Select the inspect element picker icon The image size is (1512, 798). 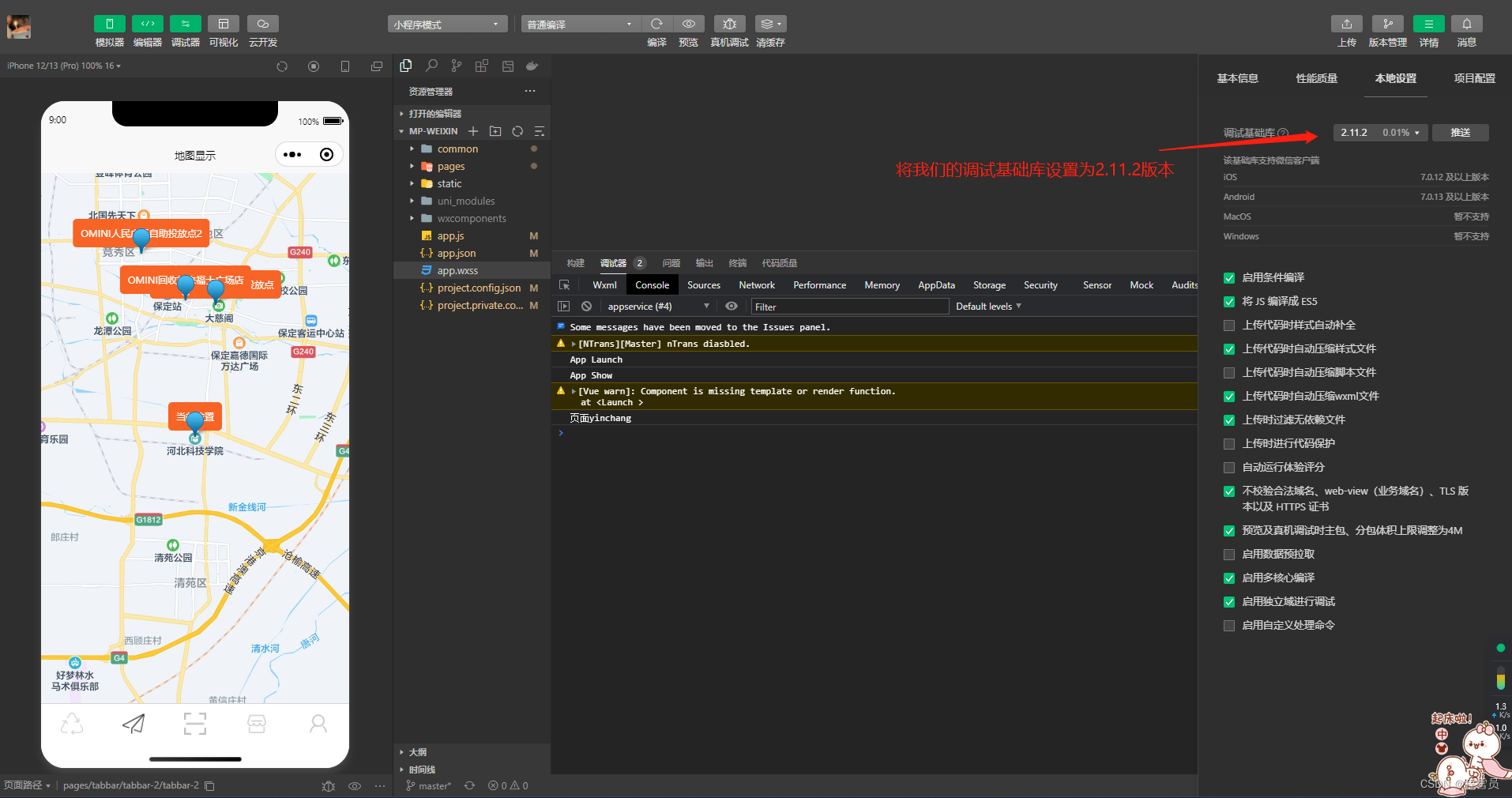564,285
